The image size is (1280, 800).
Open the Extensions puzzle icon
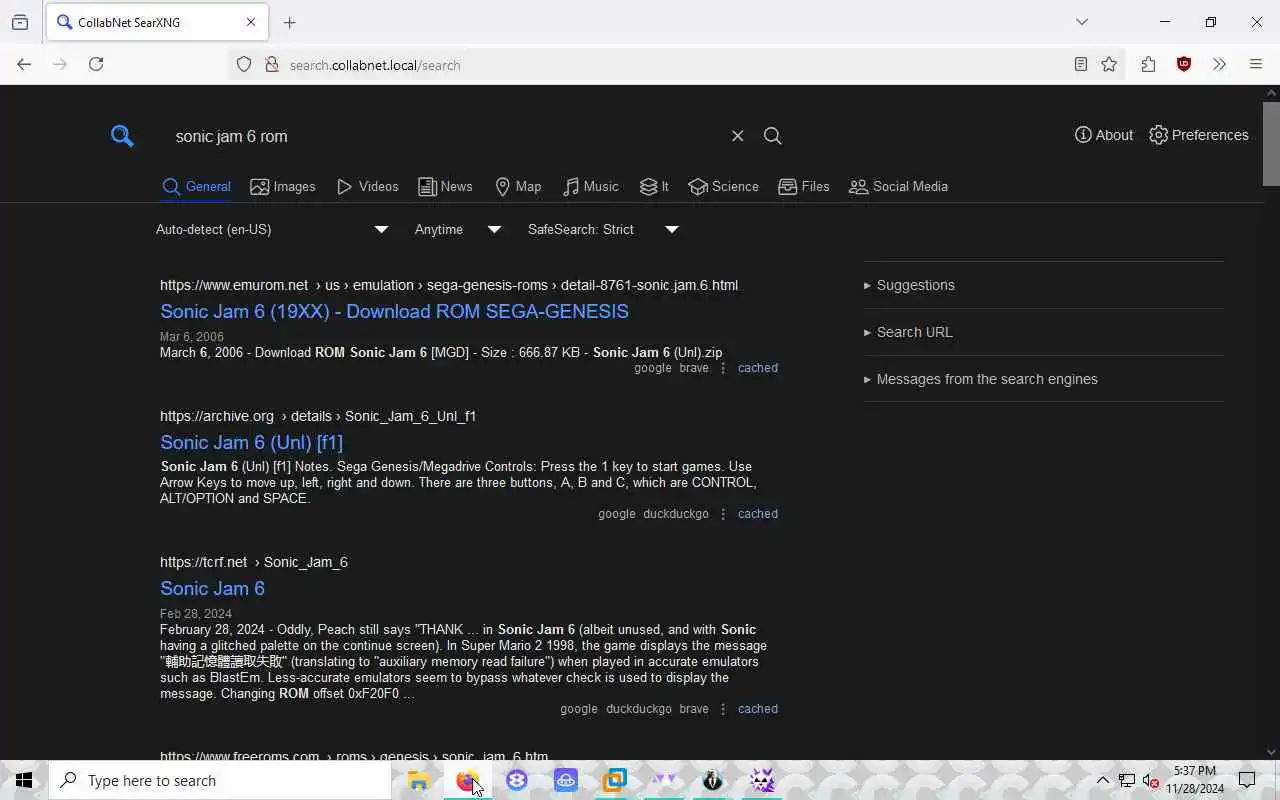tap(1148, 64)
